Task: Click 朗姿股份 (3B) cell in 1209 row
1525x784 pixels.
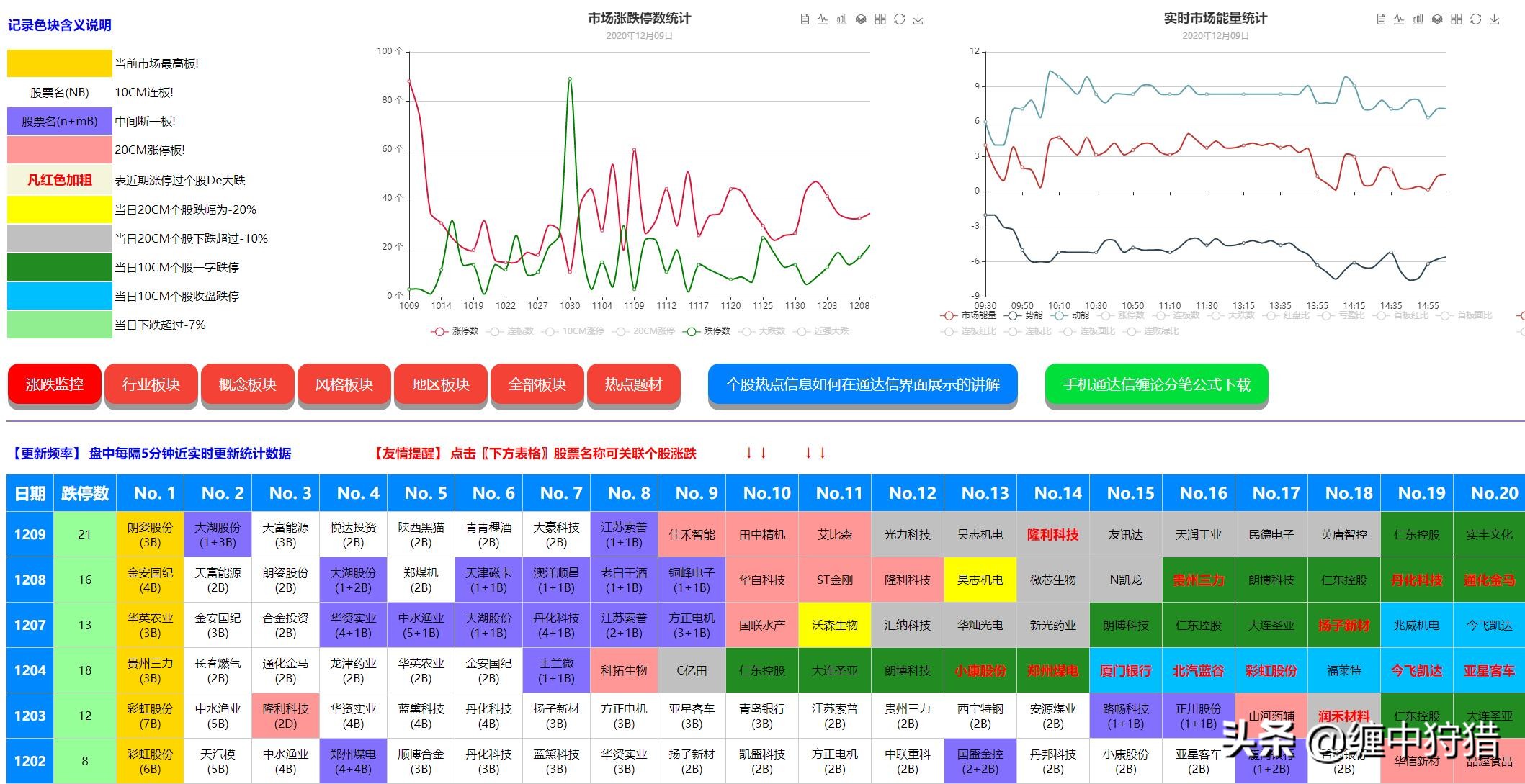Action: pos(150,534)
